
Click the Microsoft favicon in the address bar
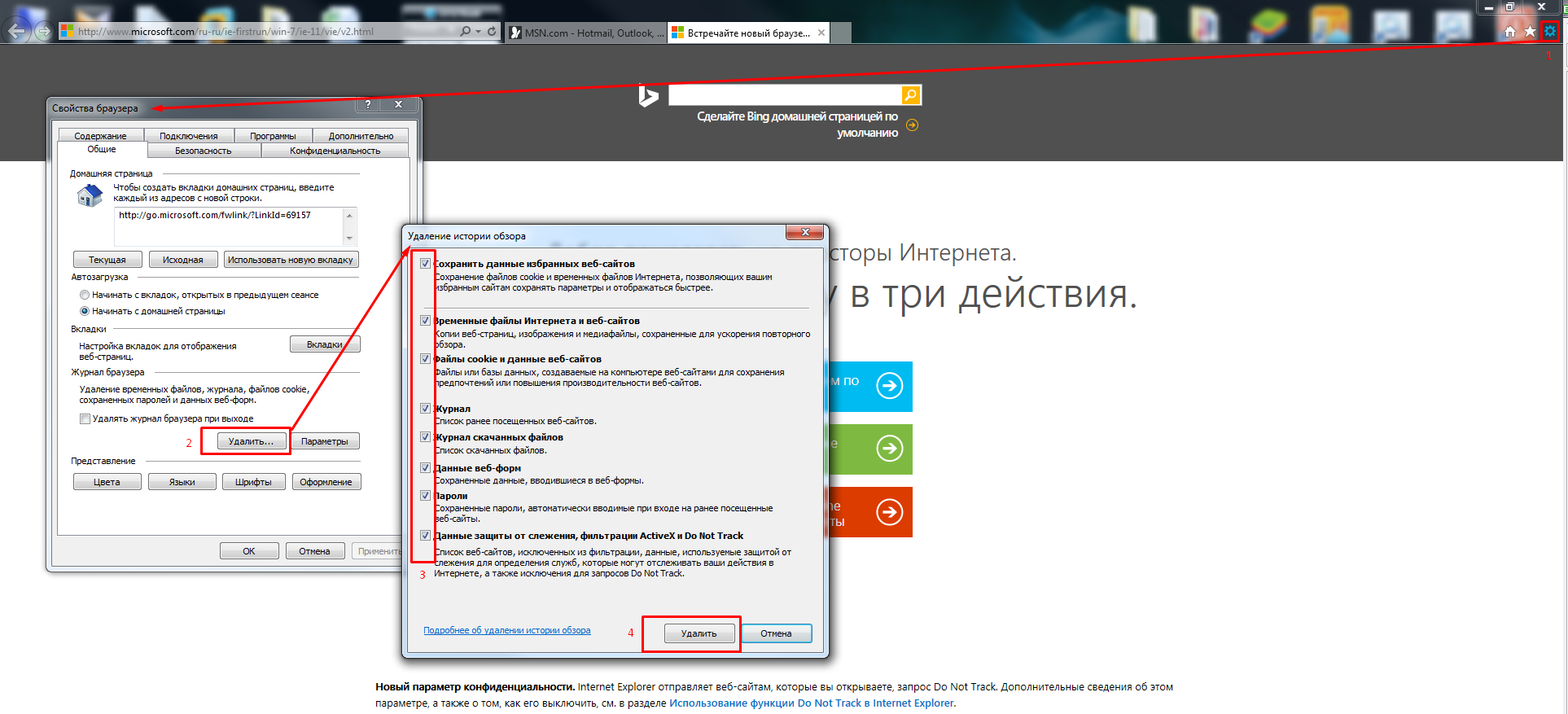point(67,32)
